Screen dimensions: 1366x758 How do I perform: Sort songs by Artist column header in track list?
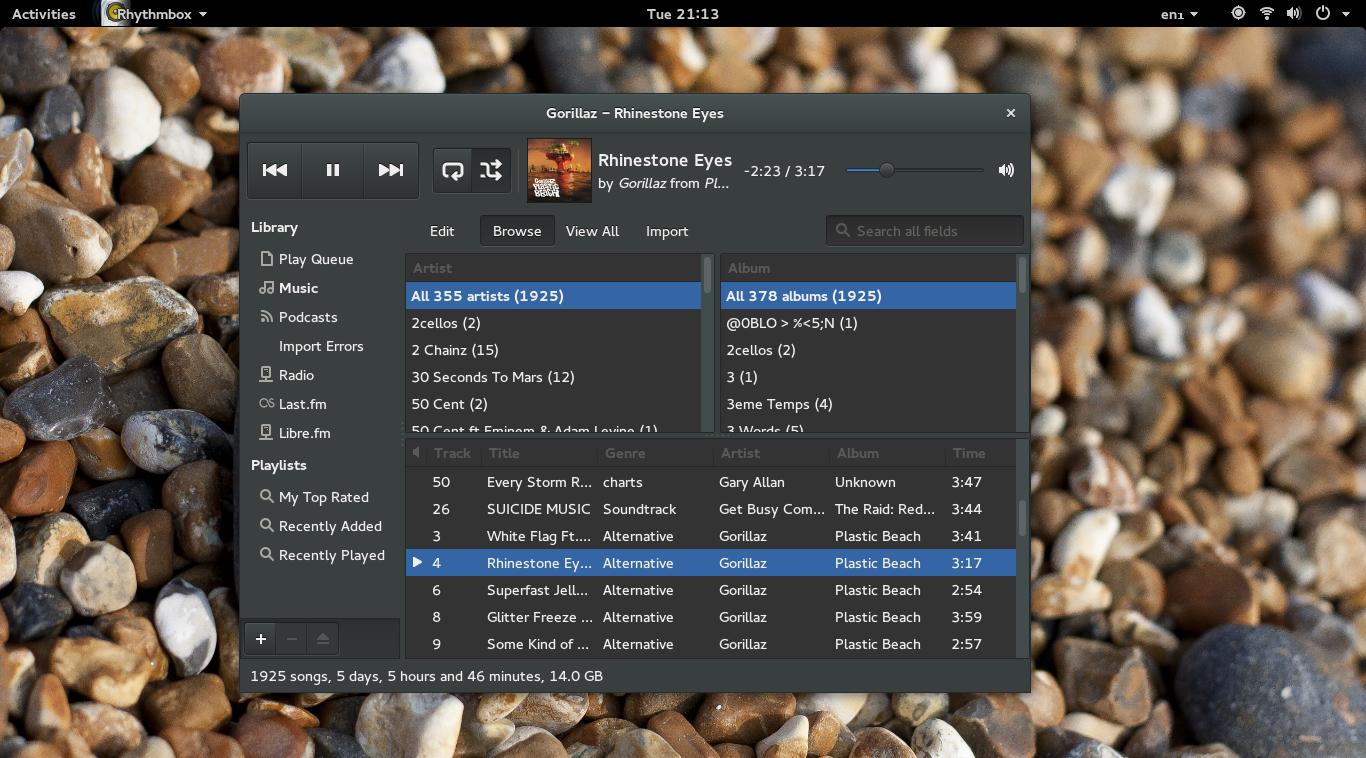pos(772,453)
